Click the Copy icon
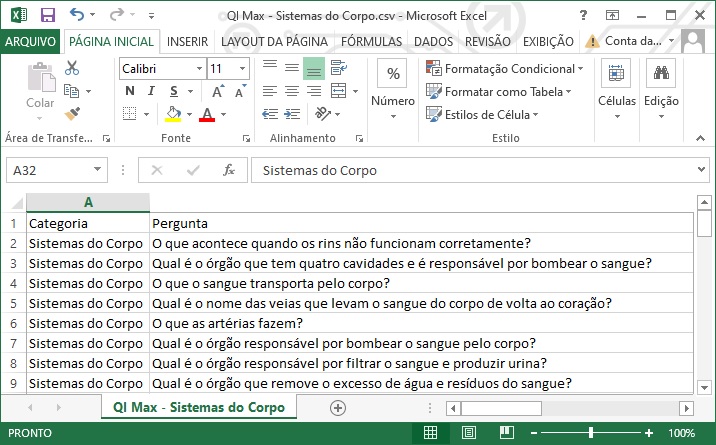 71,91
